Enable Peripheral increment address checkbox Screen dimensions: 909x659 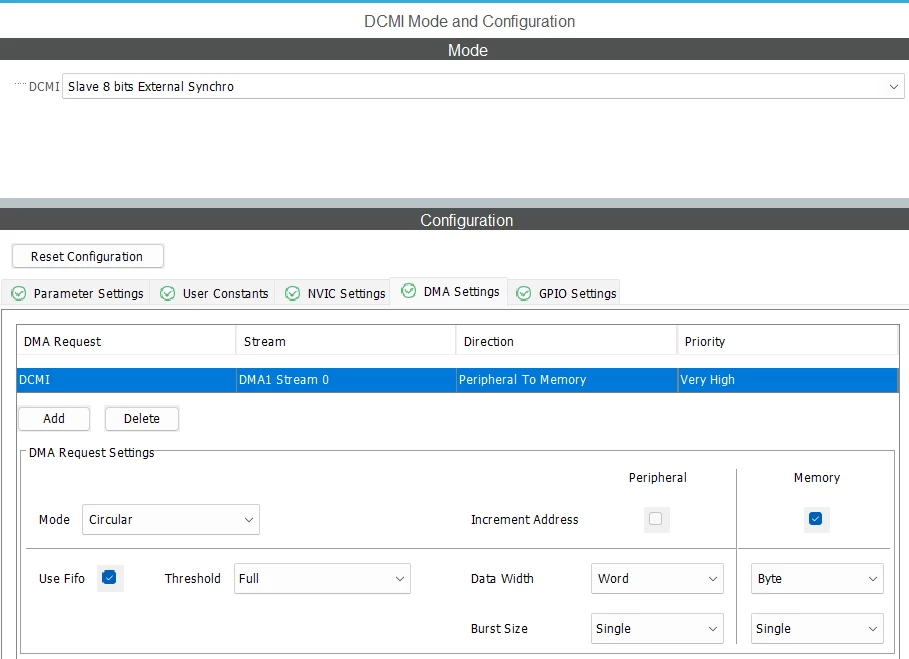[656, 518]
